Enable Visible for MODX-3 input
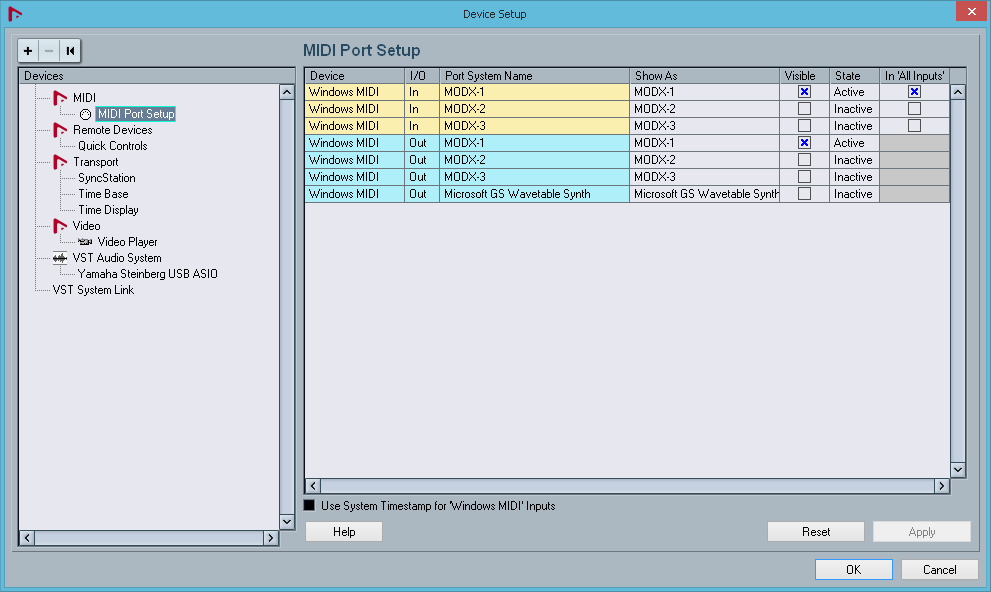This screenshot has width=991, height=592. [x=804, y=126]
